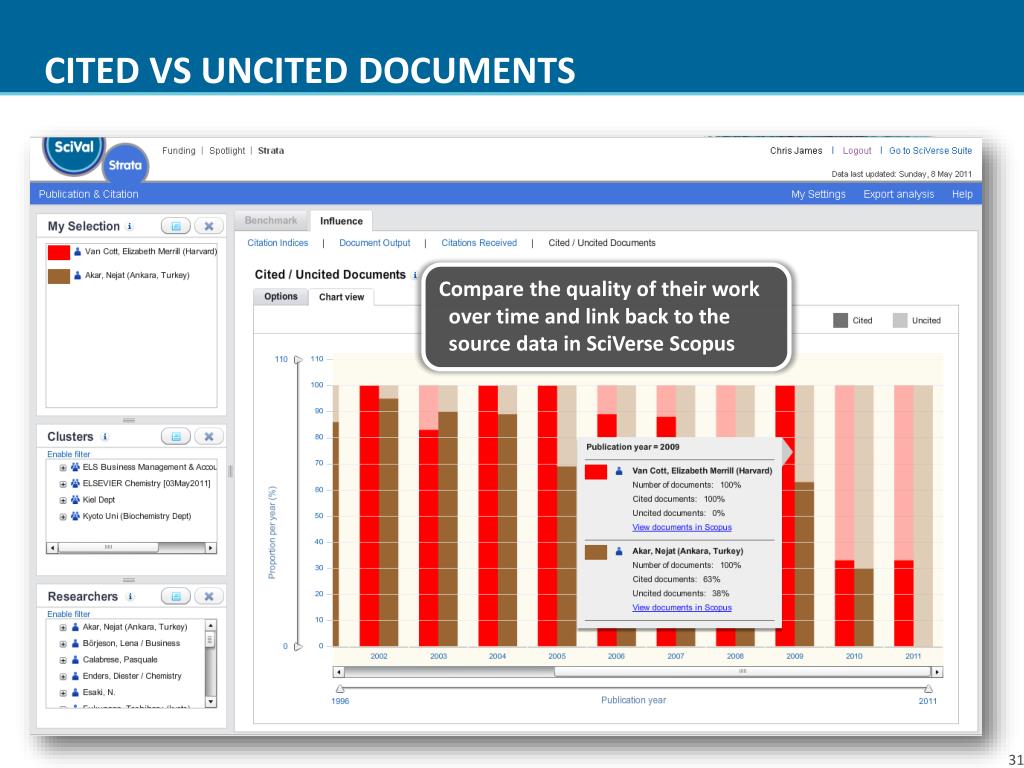This screenshot has height=768, width=1024.
Task: View Van Cott documents in Scopus
Action: point(682,527)
